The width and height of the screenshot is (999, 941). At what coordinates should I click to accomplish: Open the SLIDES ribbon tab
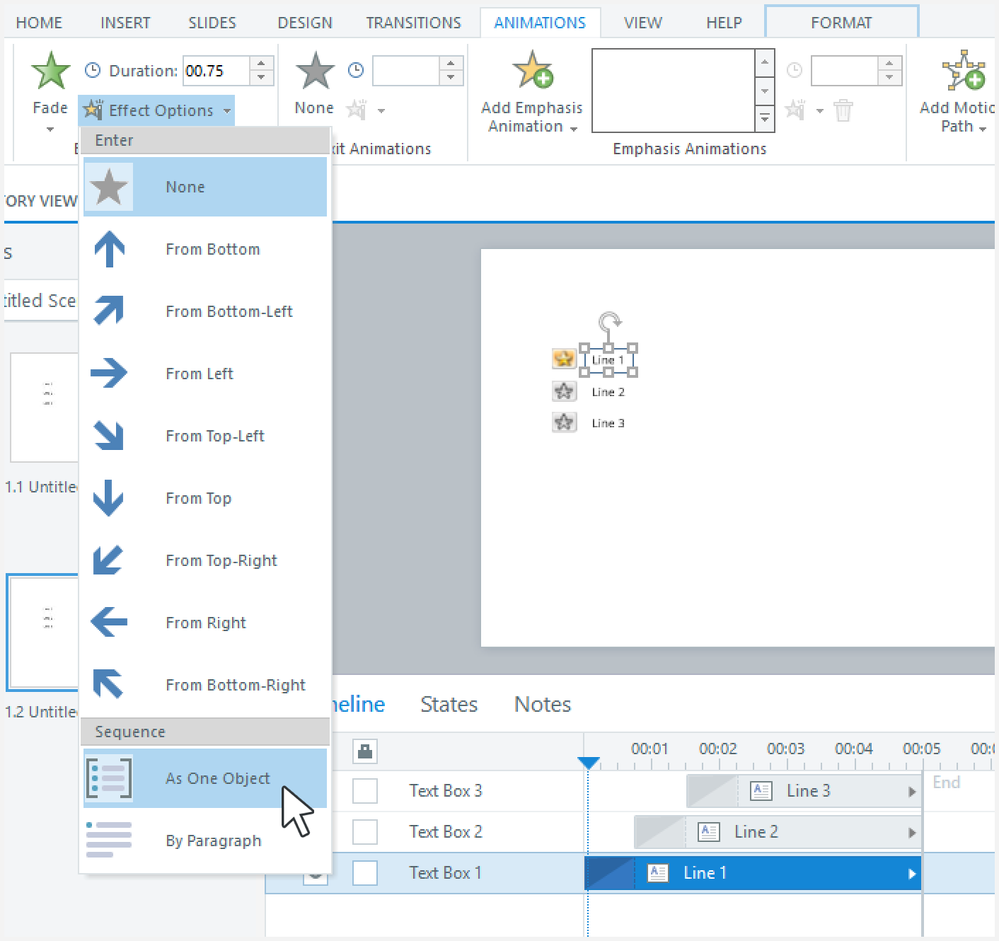pyautogui.click(x=212, y=23)
